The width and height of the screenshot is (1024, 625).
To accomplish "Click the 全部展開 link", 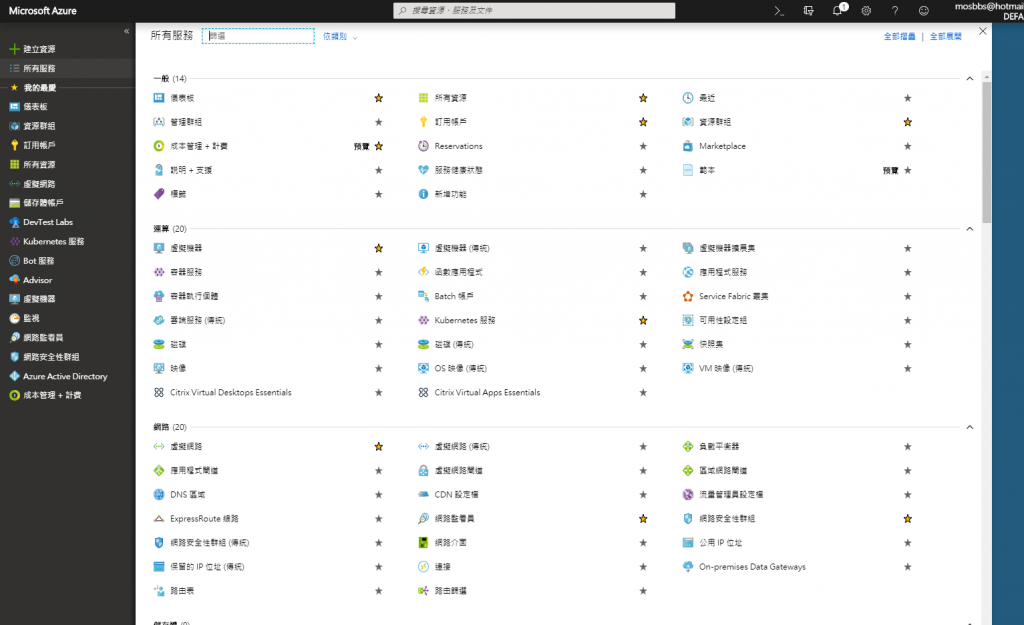I will click(946, 37).
